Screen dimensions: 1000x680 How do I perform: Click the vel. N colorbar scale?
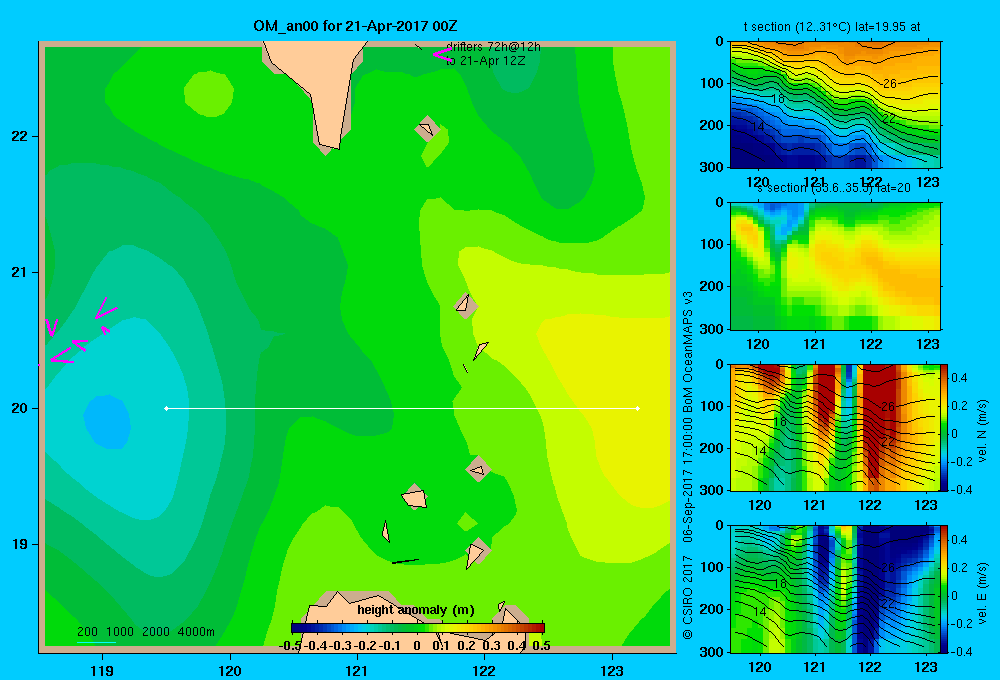coord(945,427)
